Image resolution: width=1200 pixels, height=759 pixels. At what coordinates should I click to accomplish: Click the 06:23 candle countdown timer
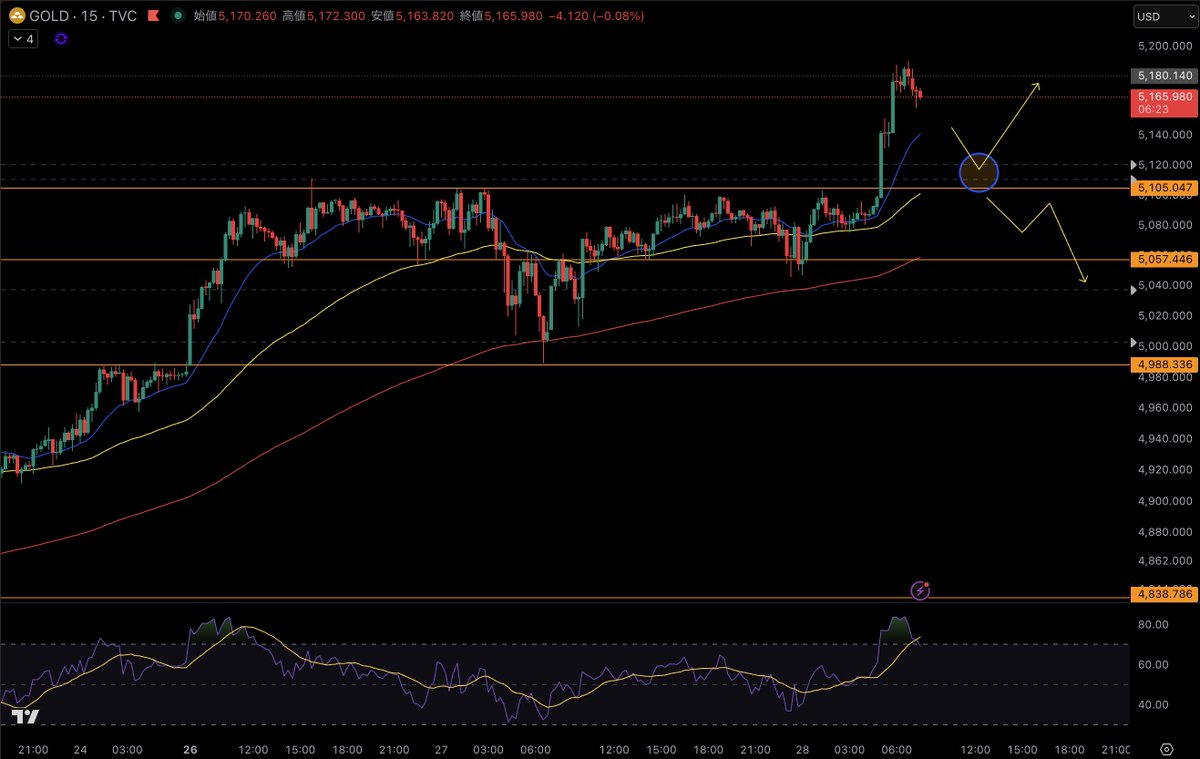coord(1152,109)
